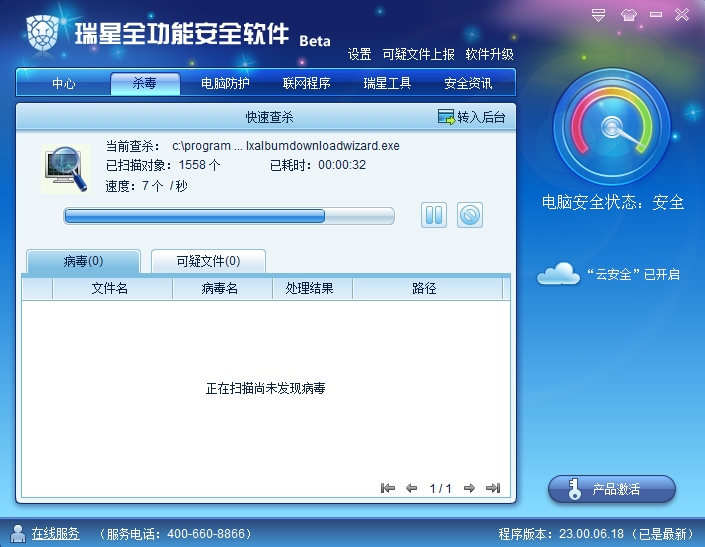
Task: Sort by the 路径 column header
Action: (428, 288)
